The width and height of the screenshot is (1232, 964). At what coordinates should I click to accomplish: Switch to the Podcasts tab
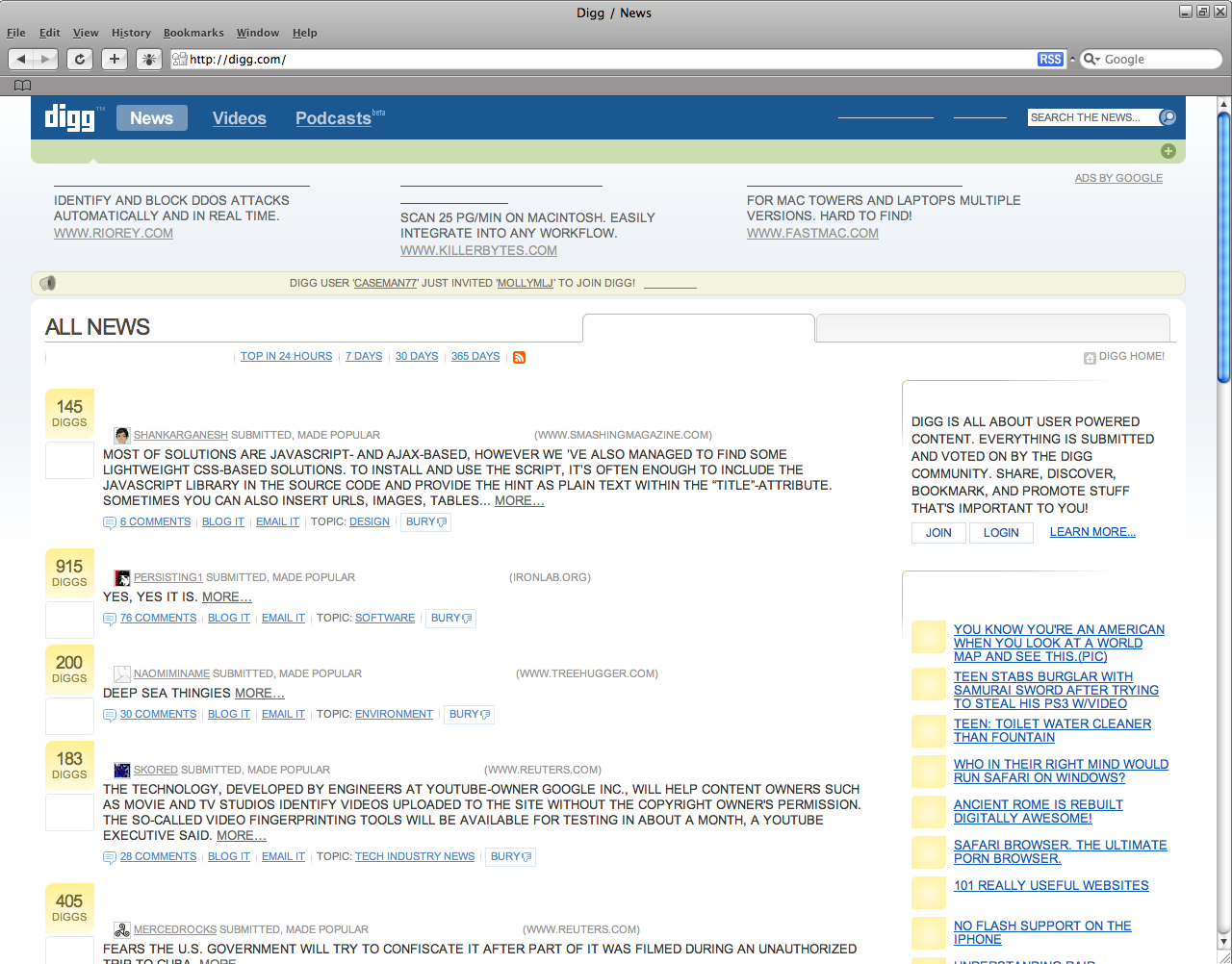point(333,118)
